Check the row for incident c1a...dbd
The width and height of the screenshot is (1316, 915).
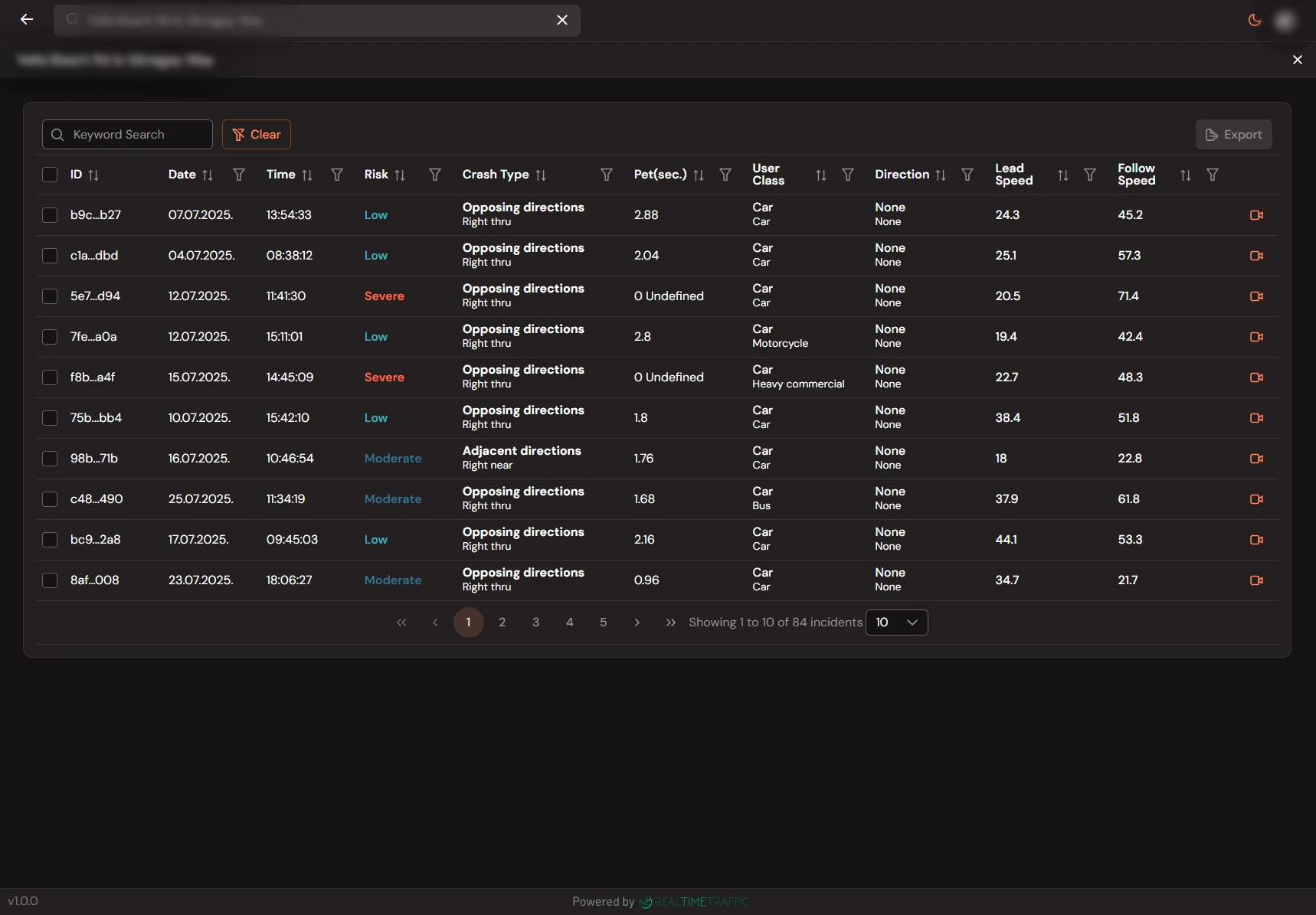[x=50, y=256]
